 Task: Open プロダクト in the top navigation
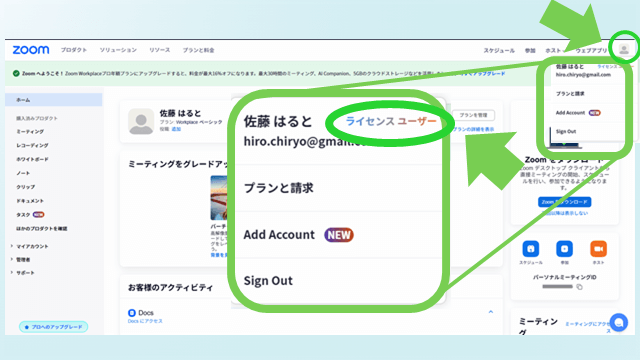click(x=74, y=50)
